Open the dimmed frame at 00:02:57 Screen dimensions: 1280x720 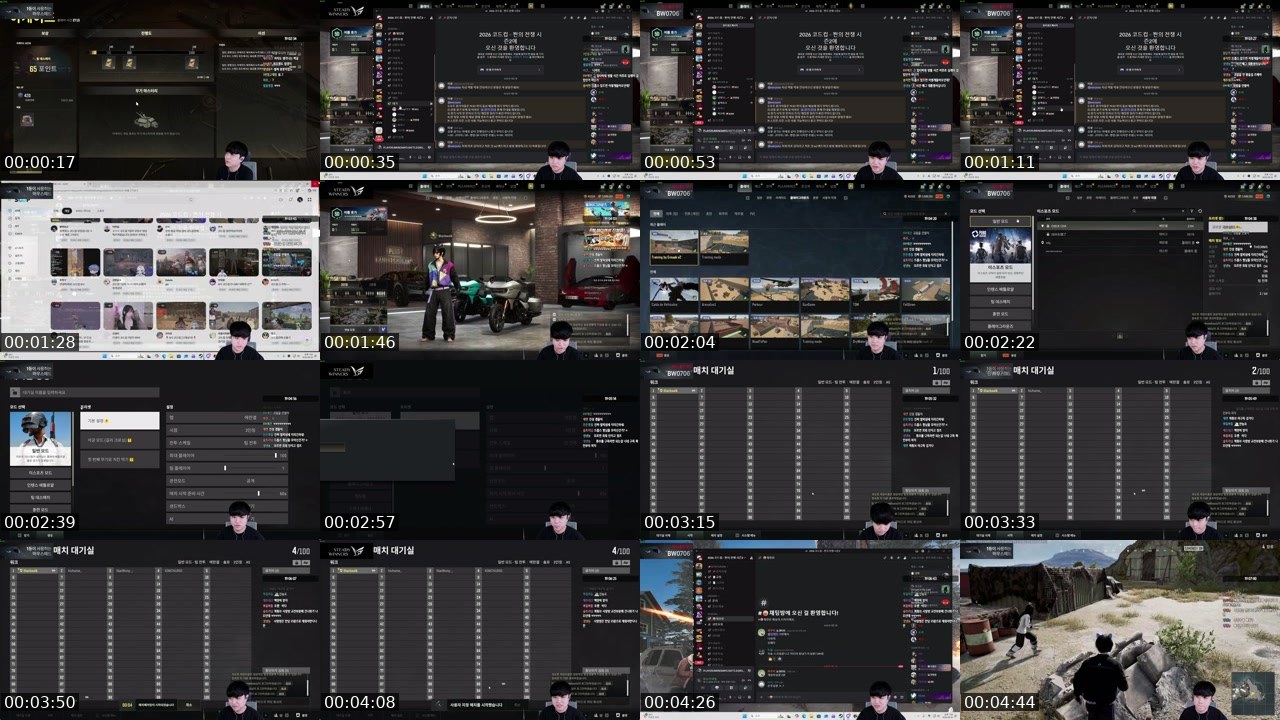pos(480,450)
